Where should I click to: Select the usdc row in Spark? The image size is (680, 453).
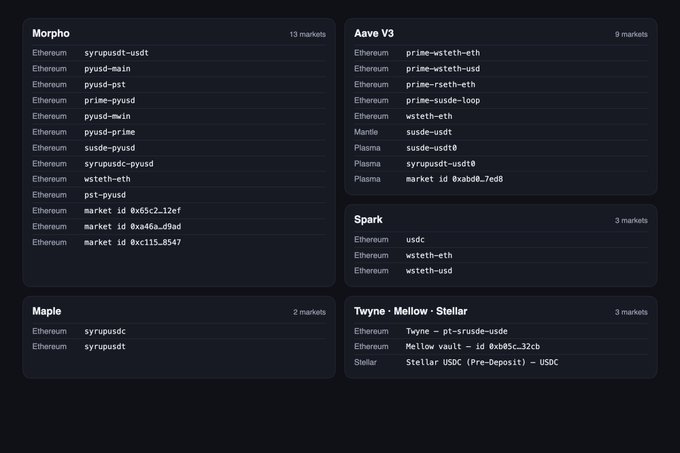pos(501,239)
